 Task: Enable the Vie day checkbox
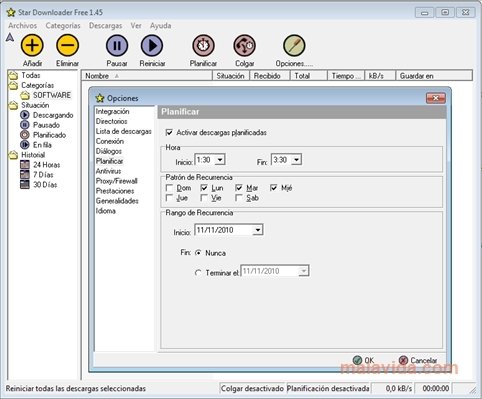point(204,198)
